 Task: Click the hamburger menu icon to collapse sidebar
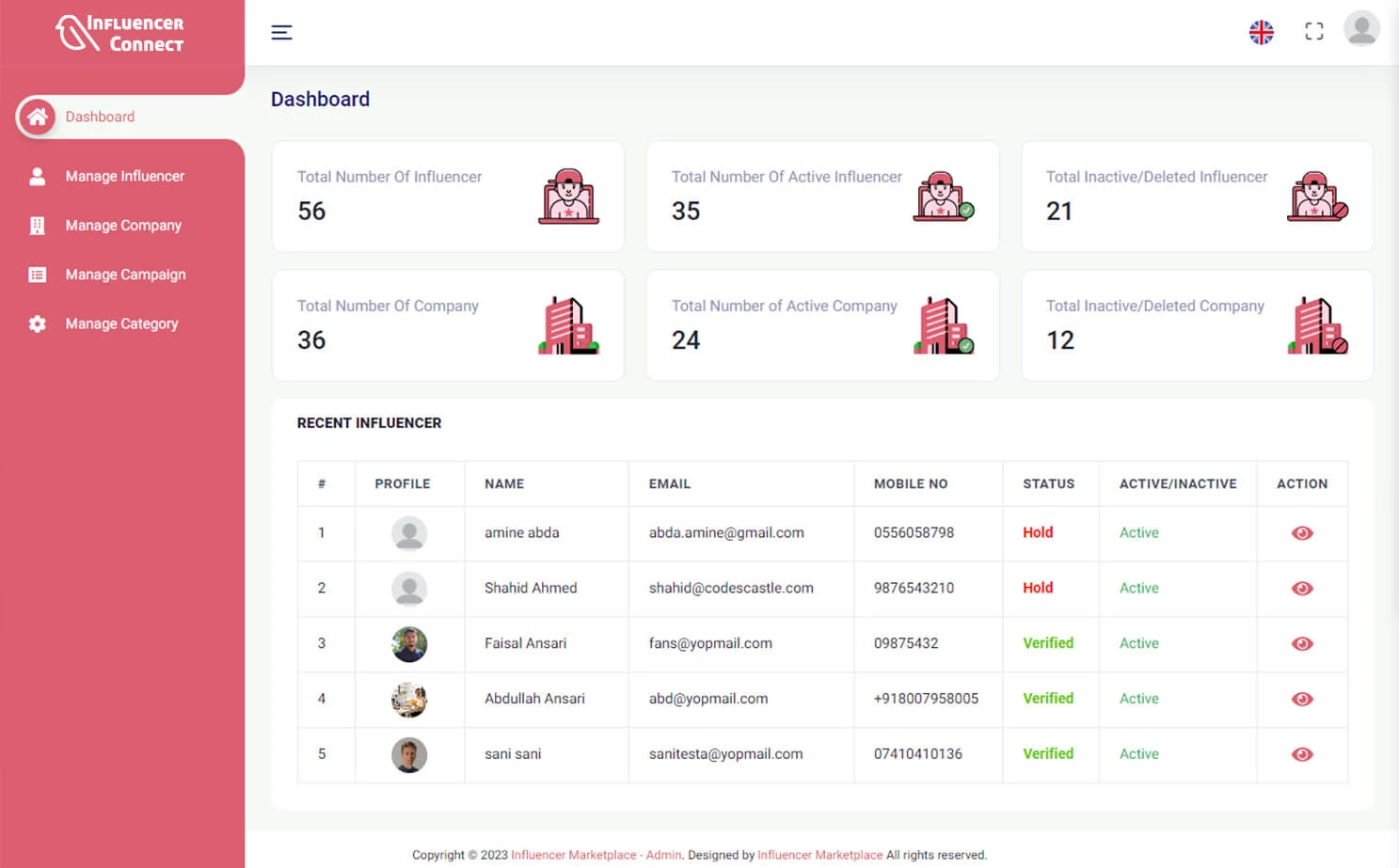point(281,32)
